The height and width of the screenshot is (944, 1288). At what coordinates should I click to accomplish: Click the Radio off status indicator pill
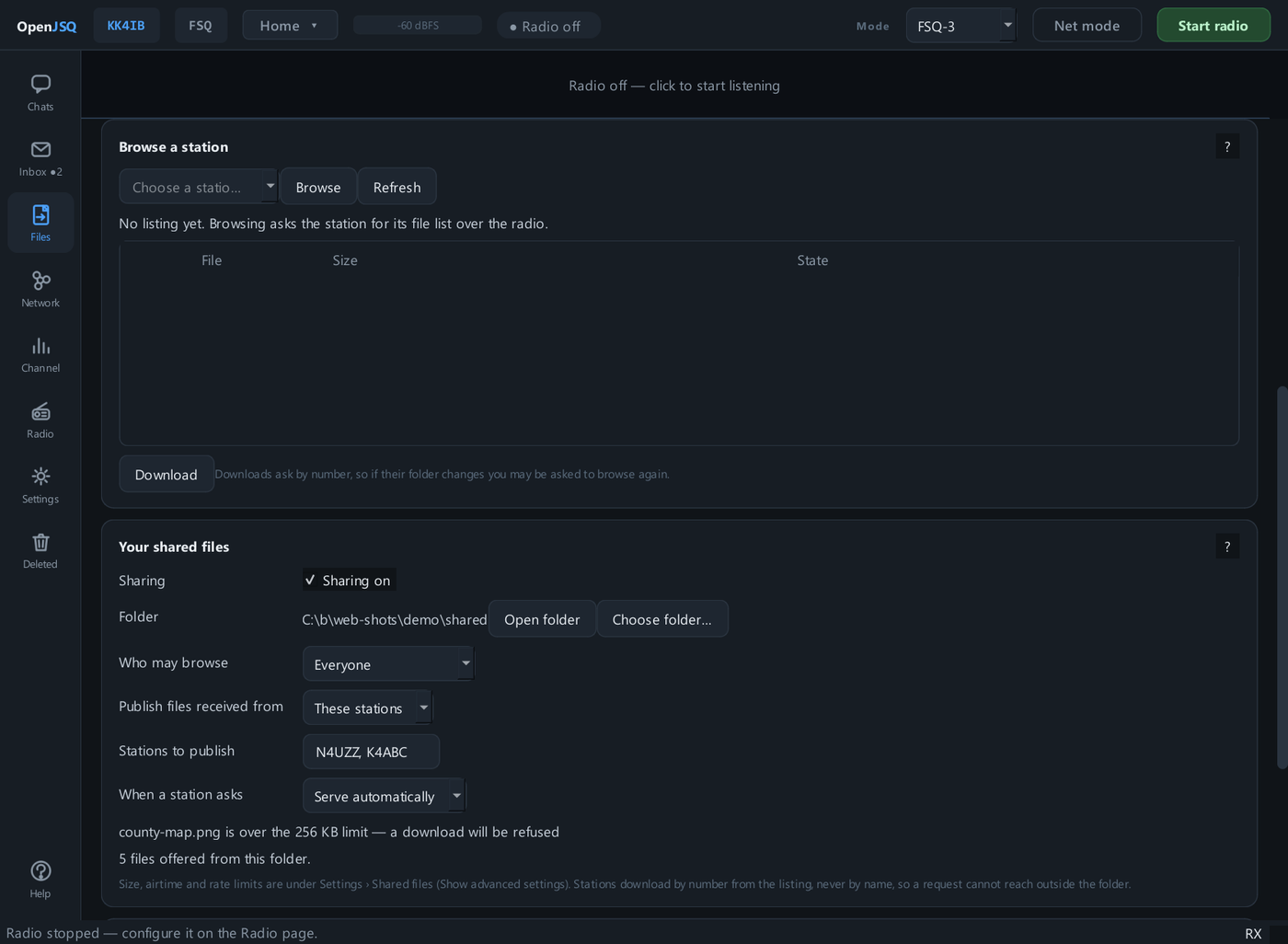[548, 26]
